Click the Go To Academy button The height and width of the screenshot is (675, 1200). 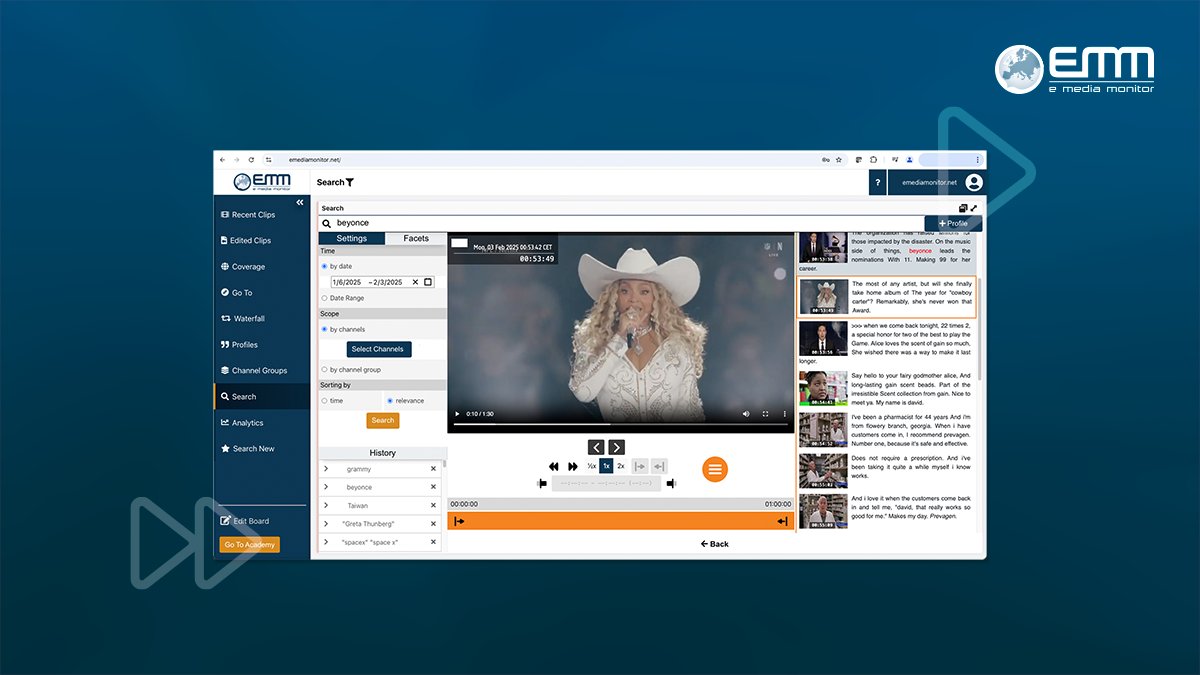(250, 545)
